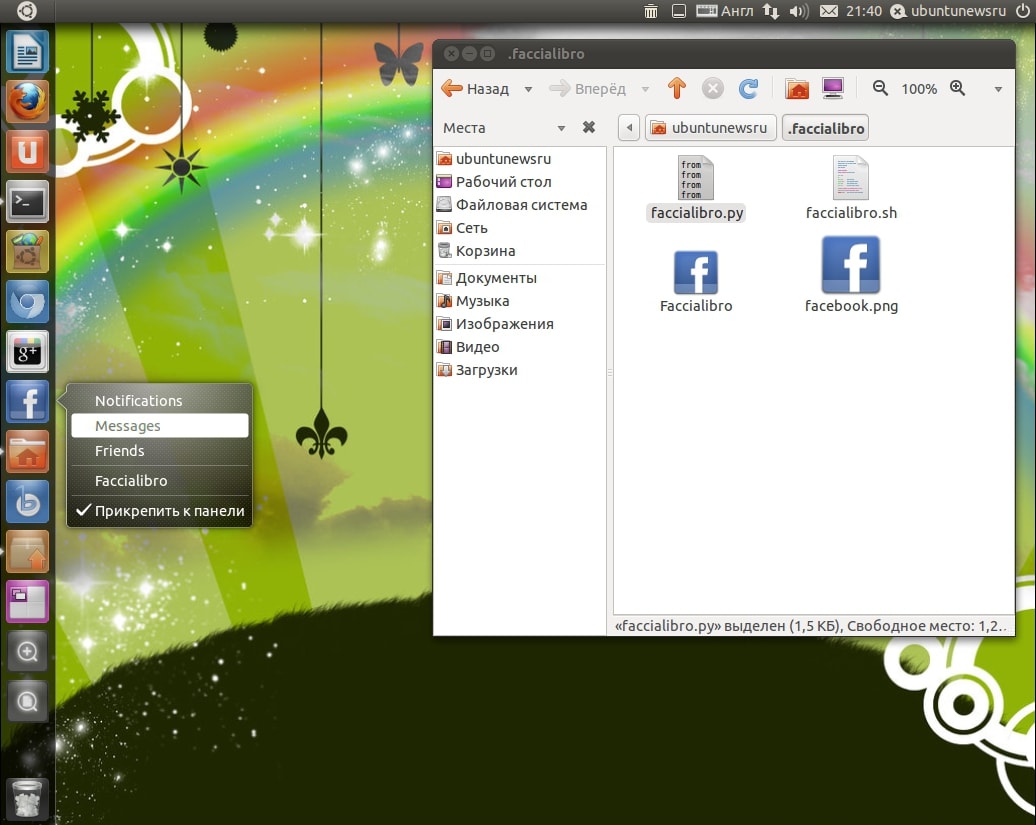Click Facebook Faccialibro launcher icon
1036x825 pixels.
(x=27, y=402)
